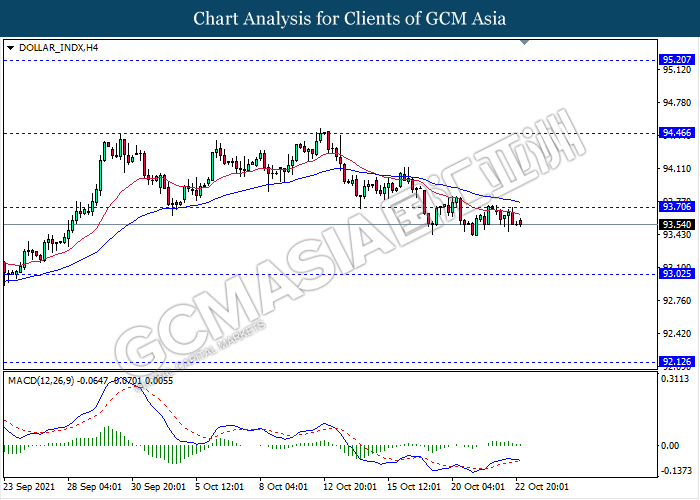Click the 5 Oct 12:01 time label
This screenshot has height=500, width=700.
click(x=220, y=487)
